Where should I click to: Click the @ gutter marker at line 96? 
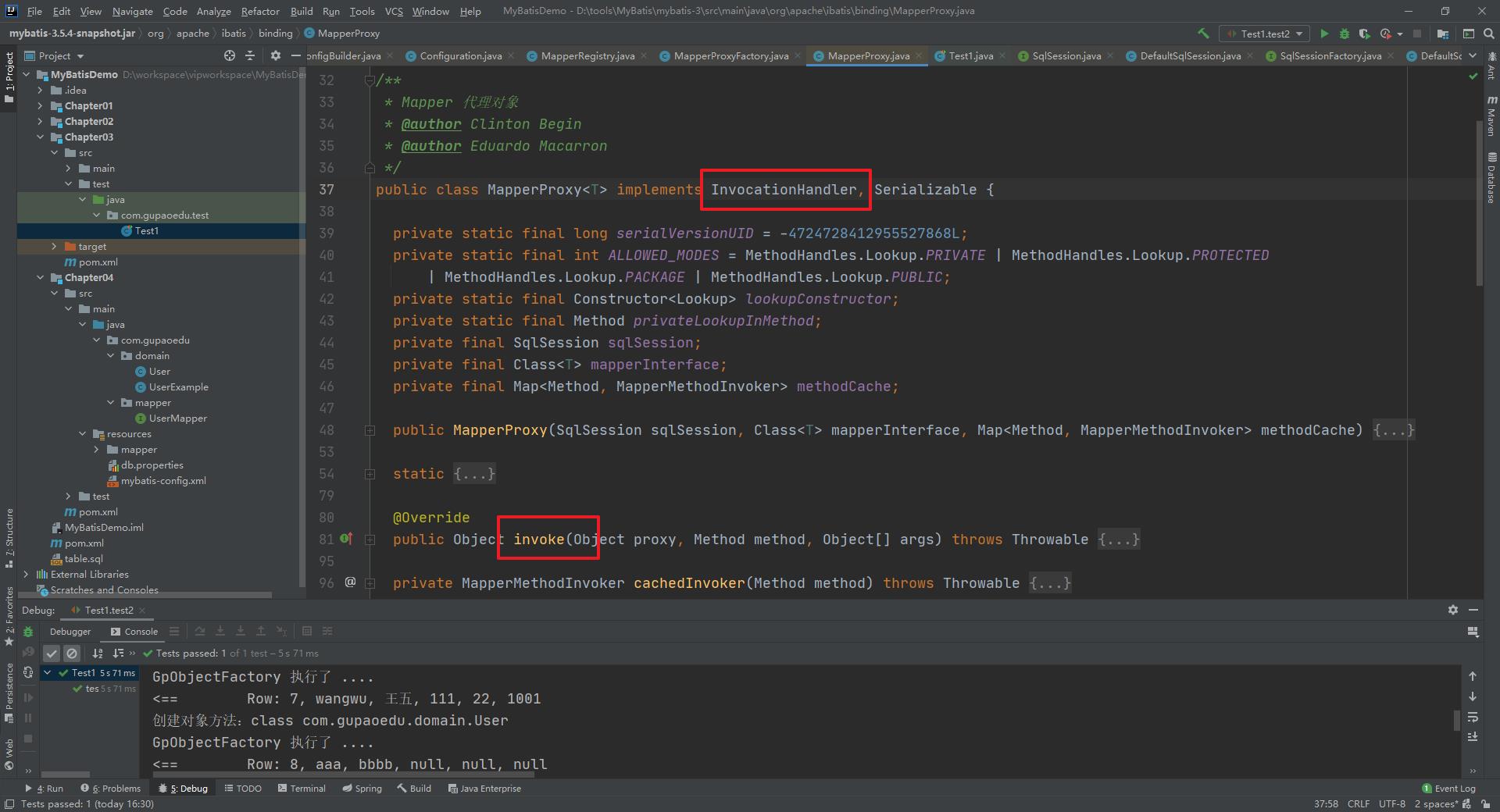click(350, 582)
